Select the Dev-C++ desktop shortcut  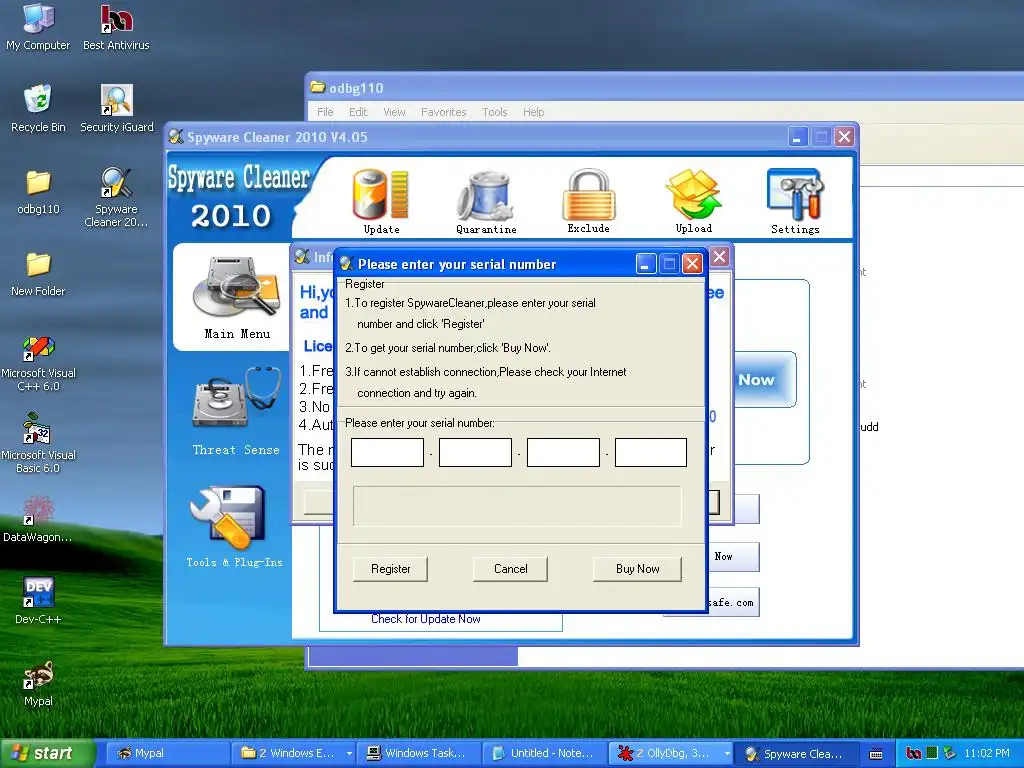point(38,601)
